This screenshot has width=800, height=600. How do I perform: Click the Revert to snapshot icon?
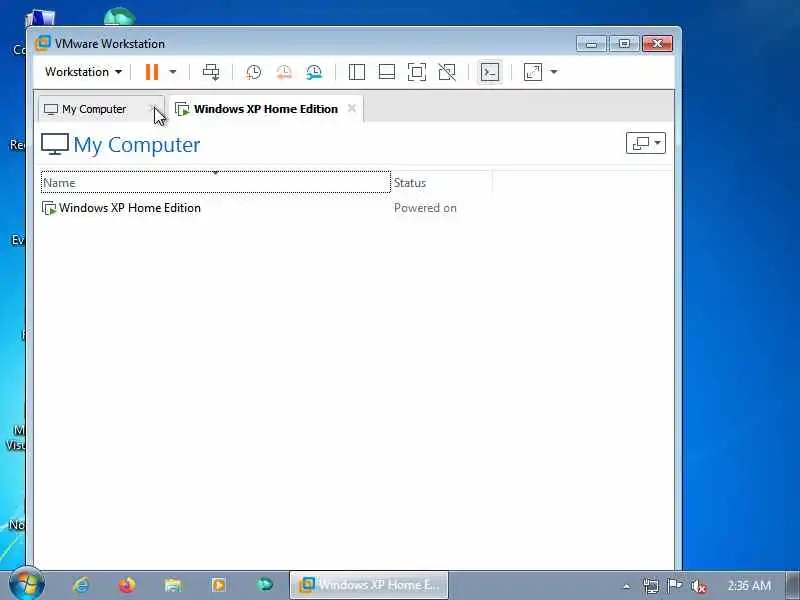point(284,72)
